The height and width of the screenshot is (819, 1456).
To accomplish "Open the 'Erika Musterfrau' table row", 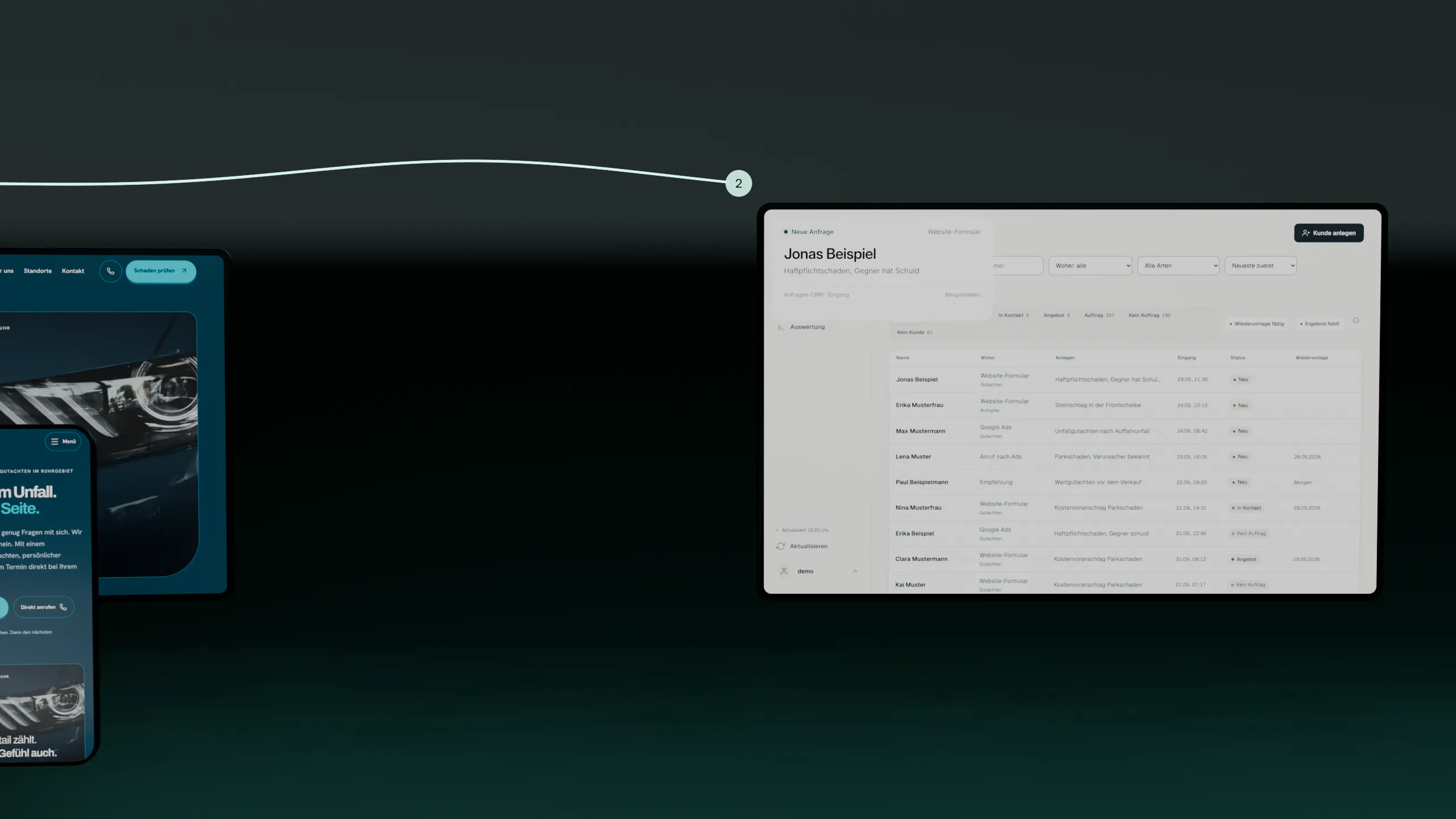I will click(x=1125, y=405).
